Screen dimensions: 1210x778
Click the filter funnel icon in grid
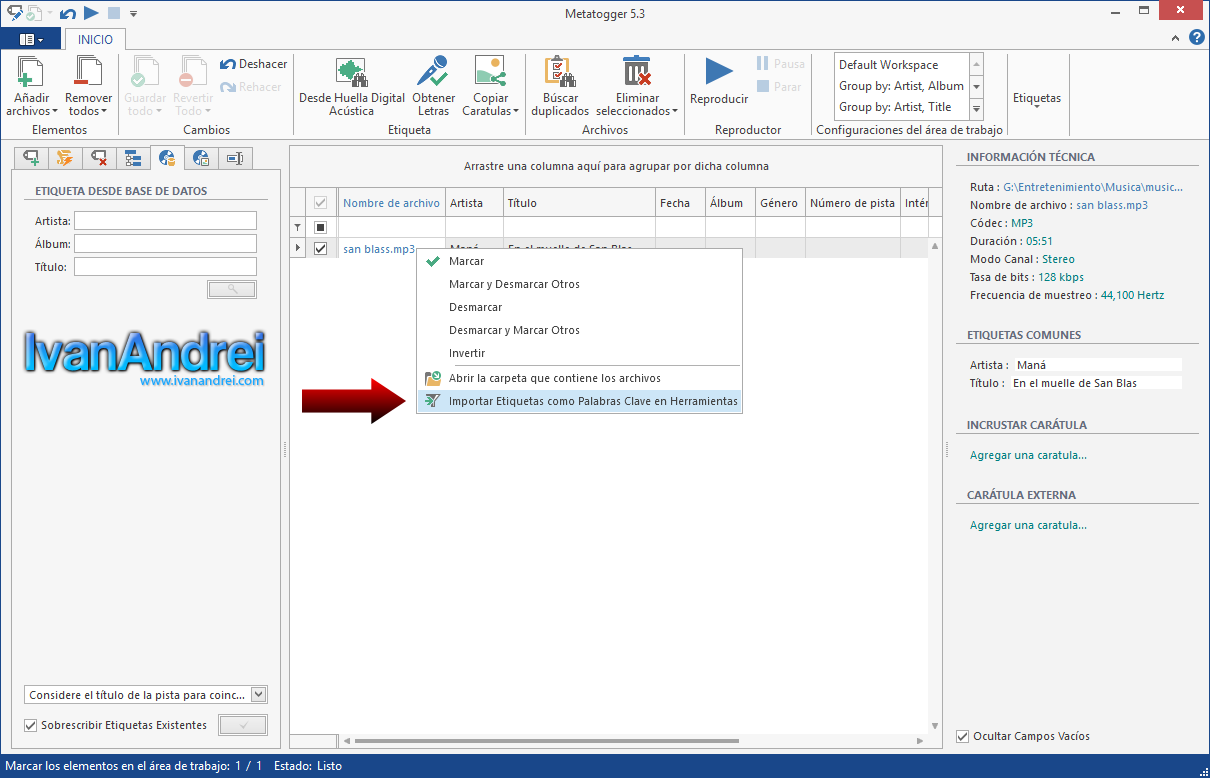point(297,227)
